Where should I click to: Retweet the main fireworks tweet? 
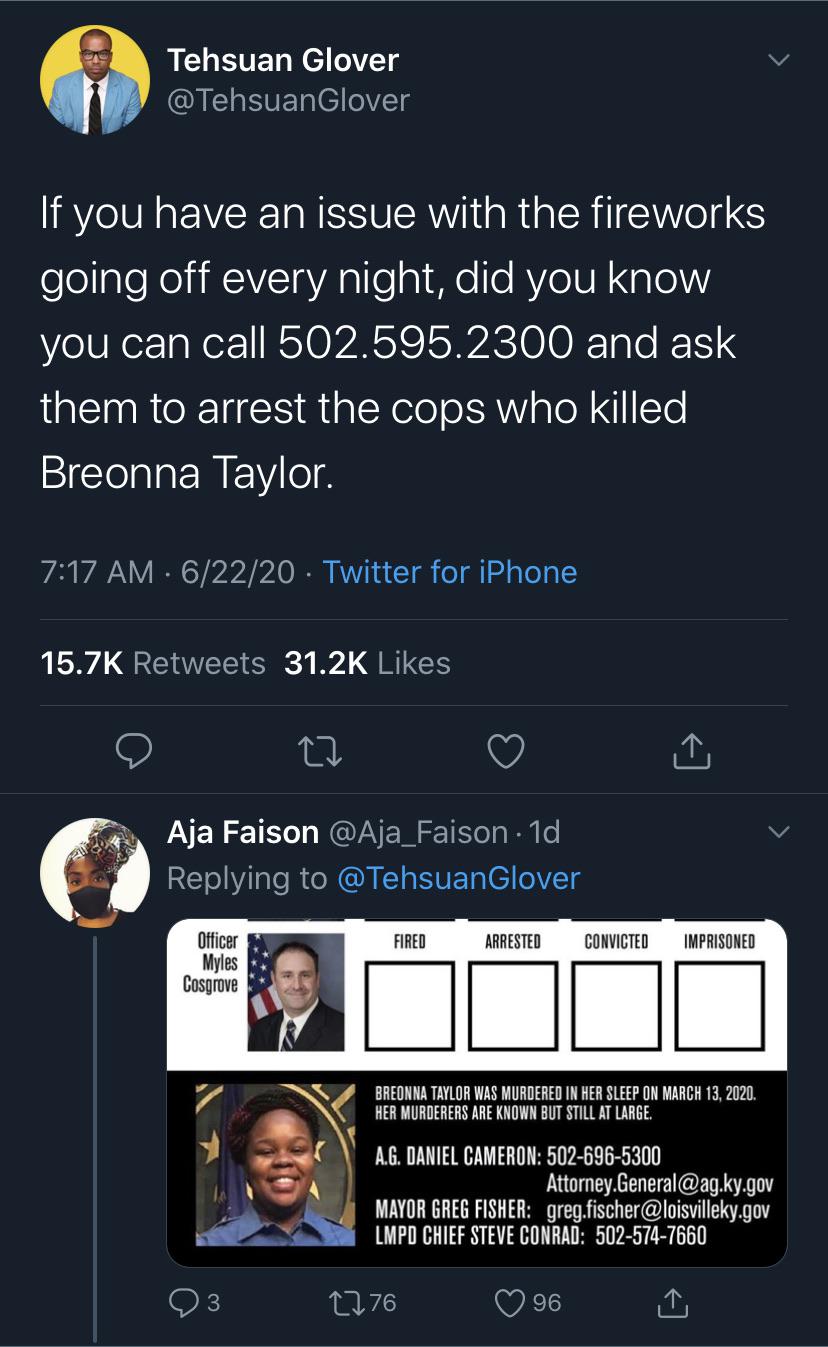pos(319,751)
